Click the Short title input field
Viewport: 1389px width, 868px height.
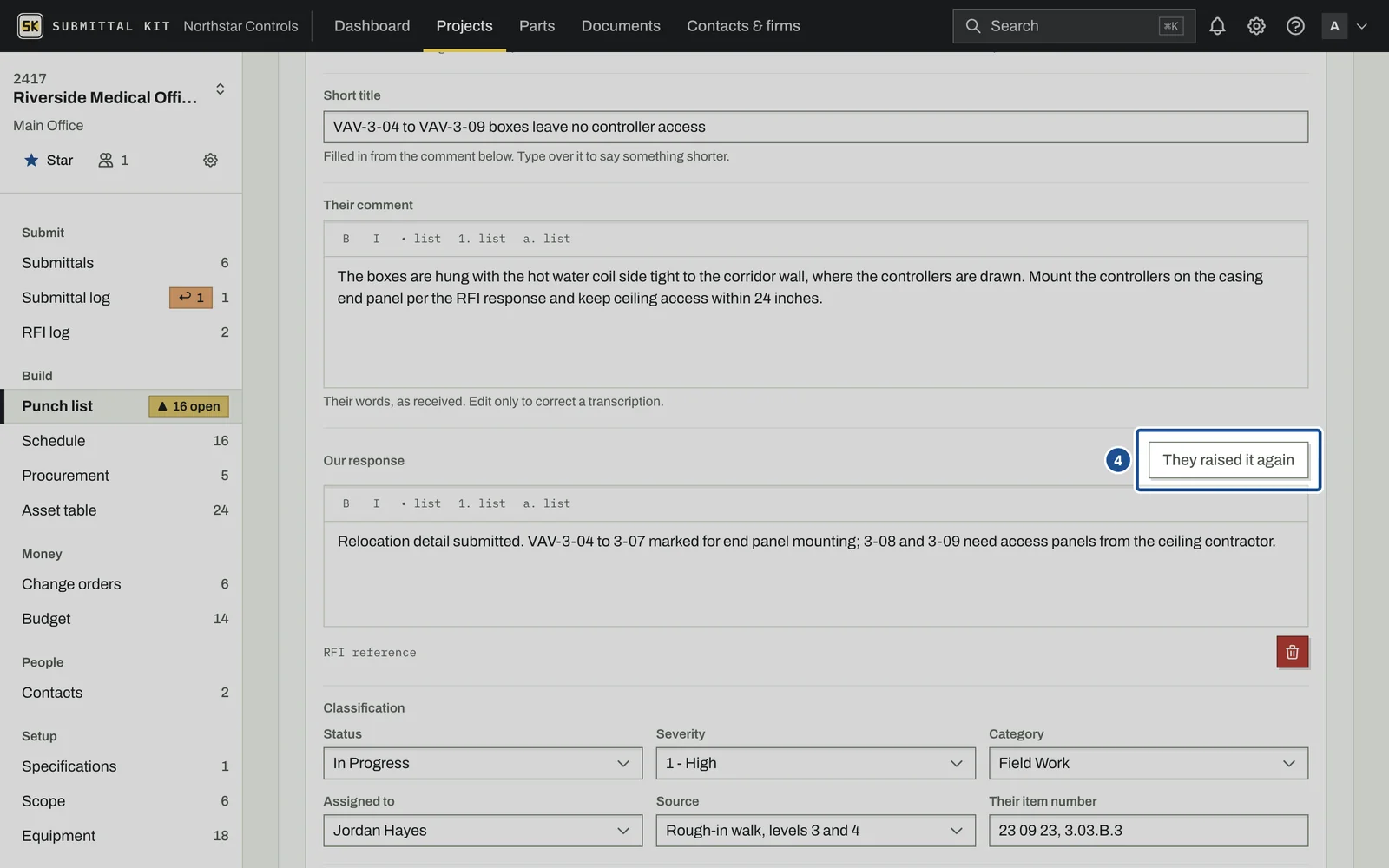click(x=815, y=127)
